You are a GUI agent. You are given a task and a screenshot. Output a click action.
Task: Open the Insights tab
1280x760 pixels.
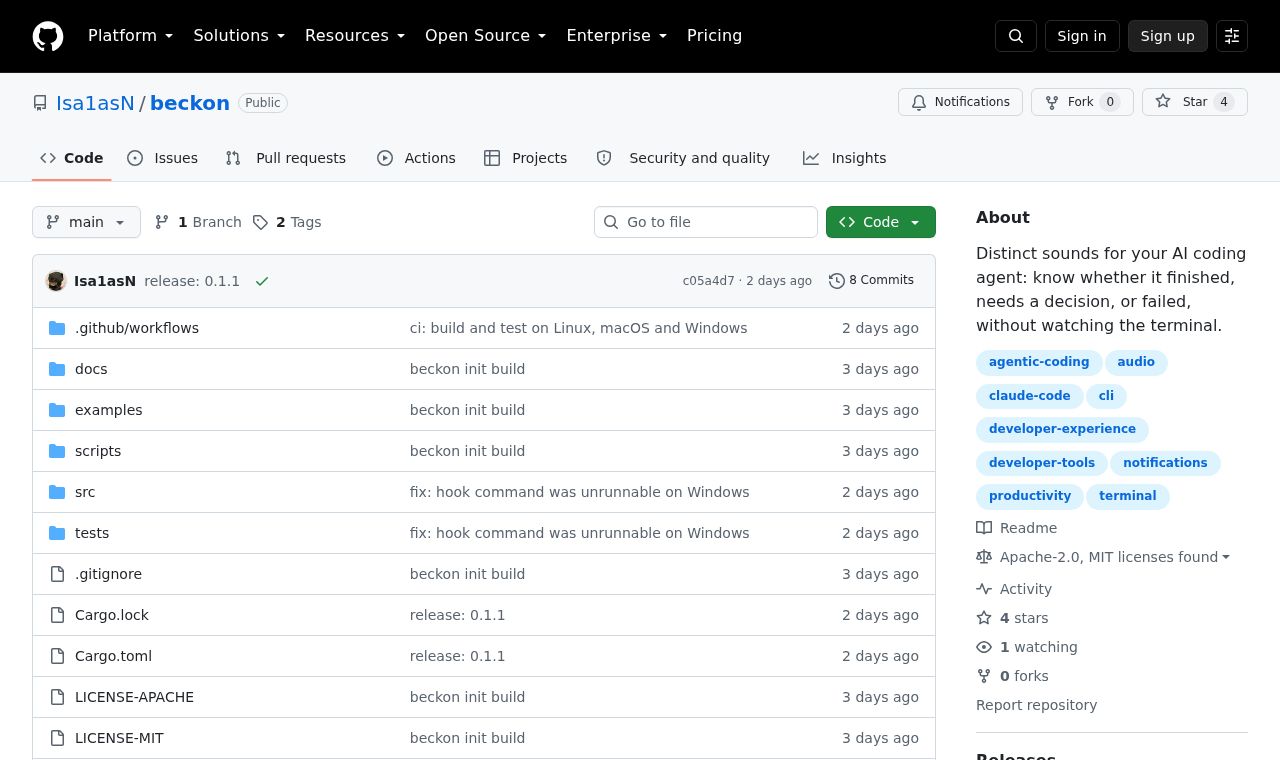click(x=845, y=158)
